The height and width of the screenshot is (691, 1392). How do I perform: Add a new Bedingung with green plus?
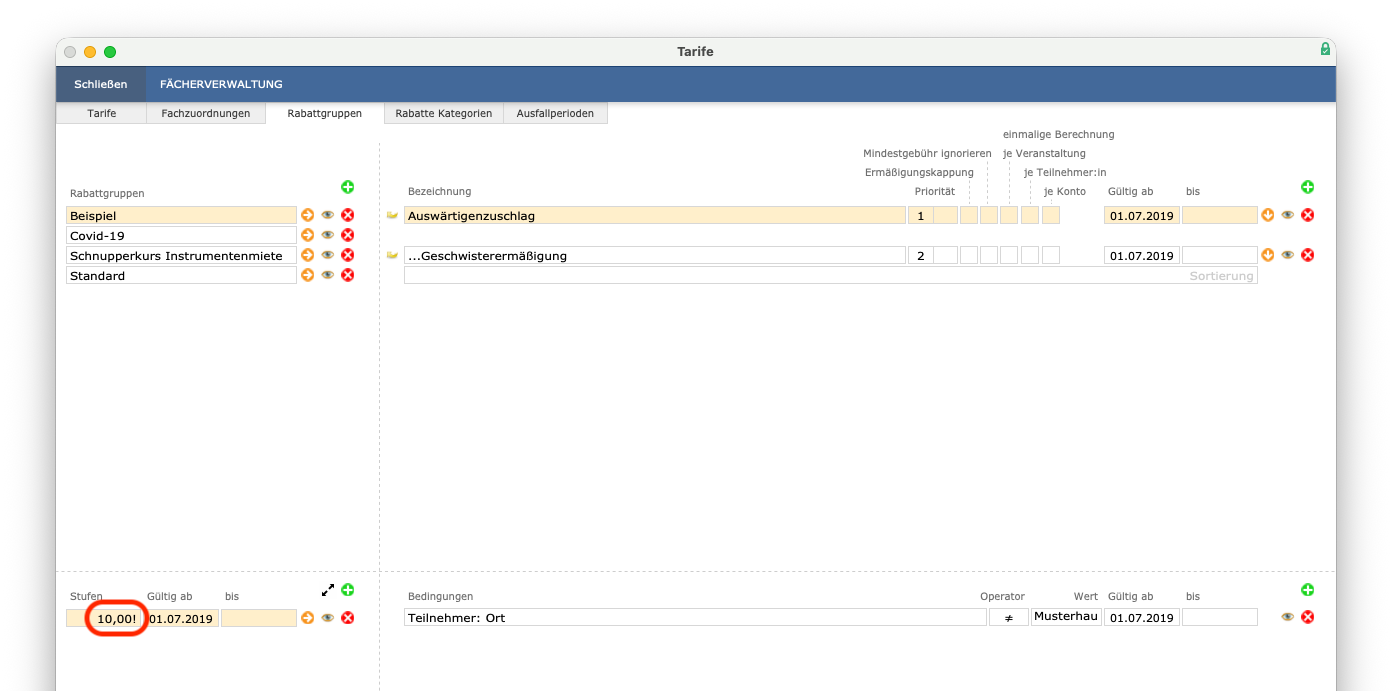pos(1307,590)
